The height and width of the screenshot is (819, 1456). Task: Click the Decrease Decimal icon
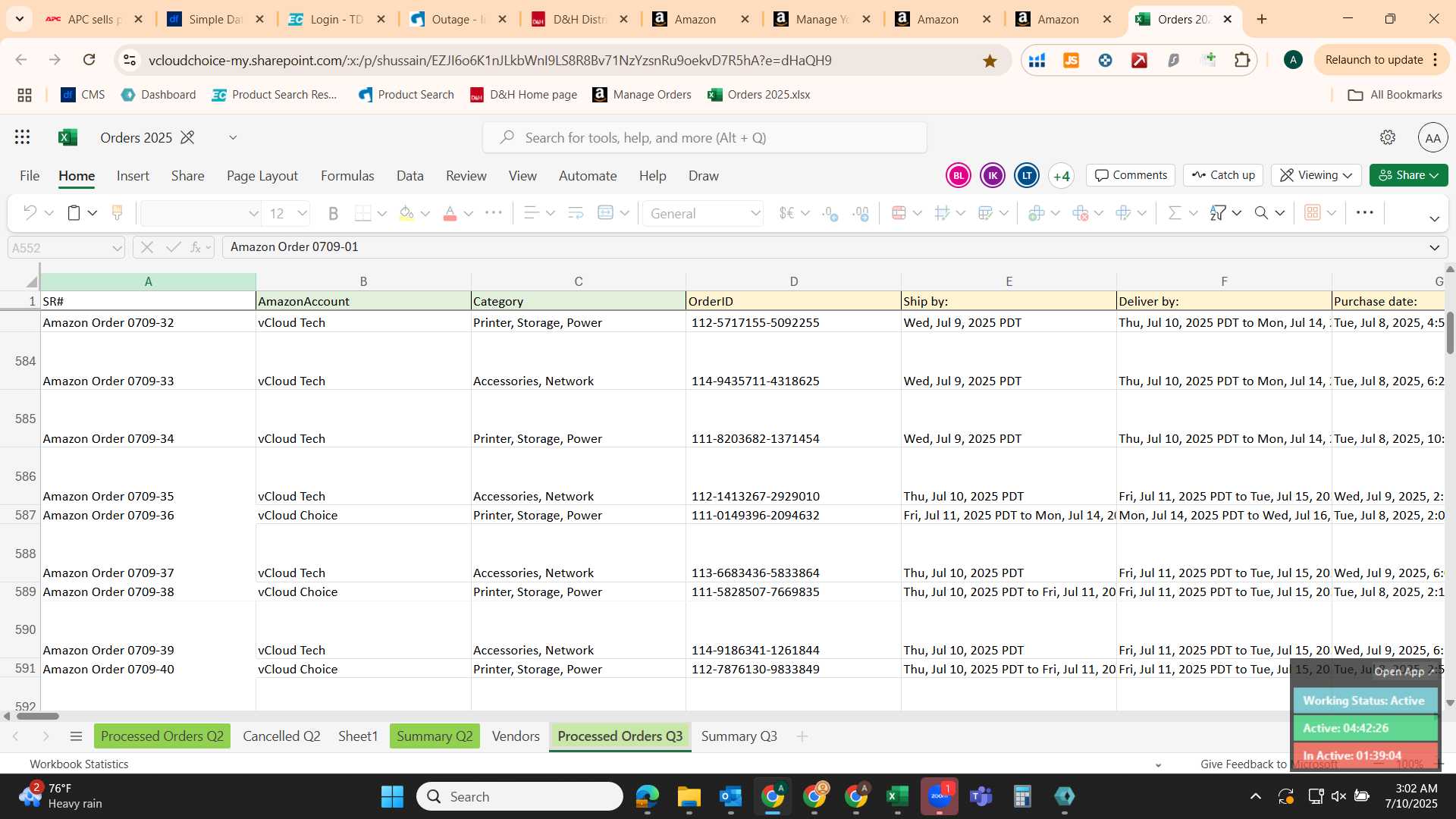tap(861, 214)
